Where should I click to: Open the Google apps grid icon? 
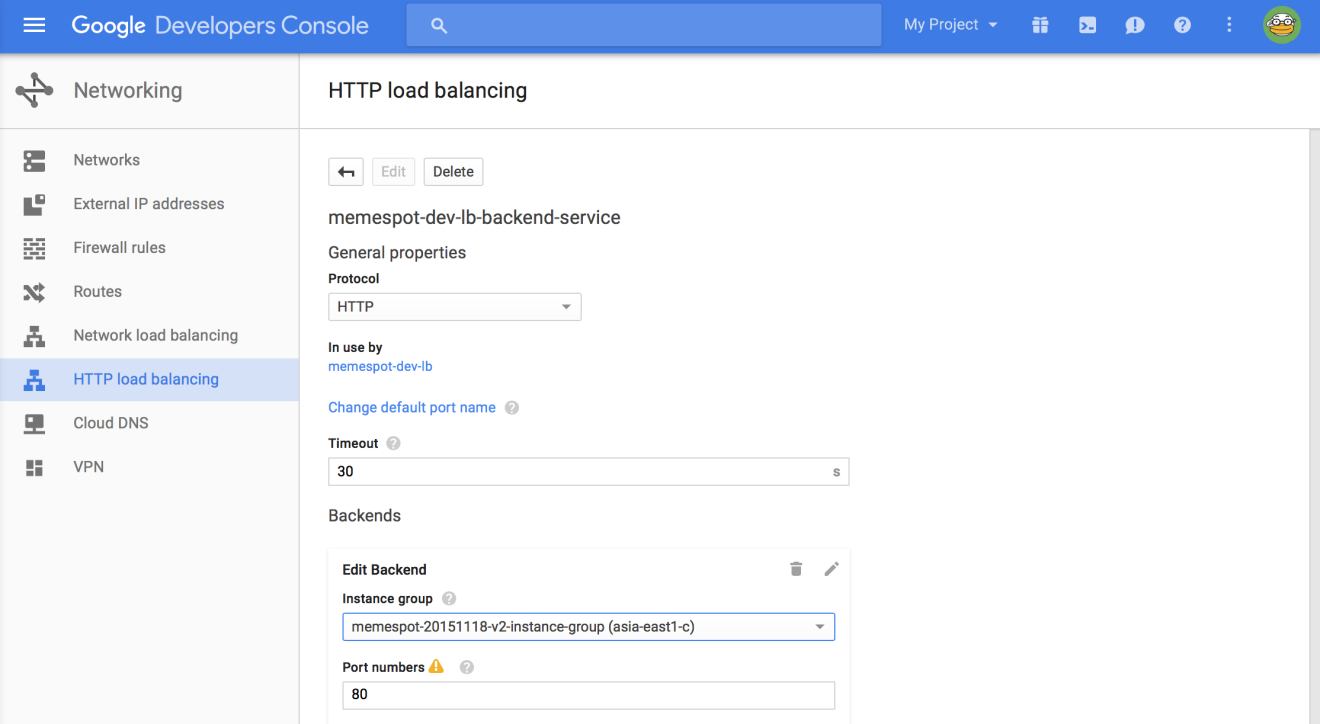coord(1040,24)
